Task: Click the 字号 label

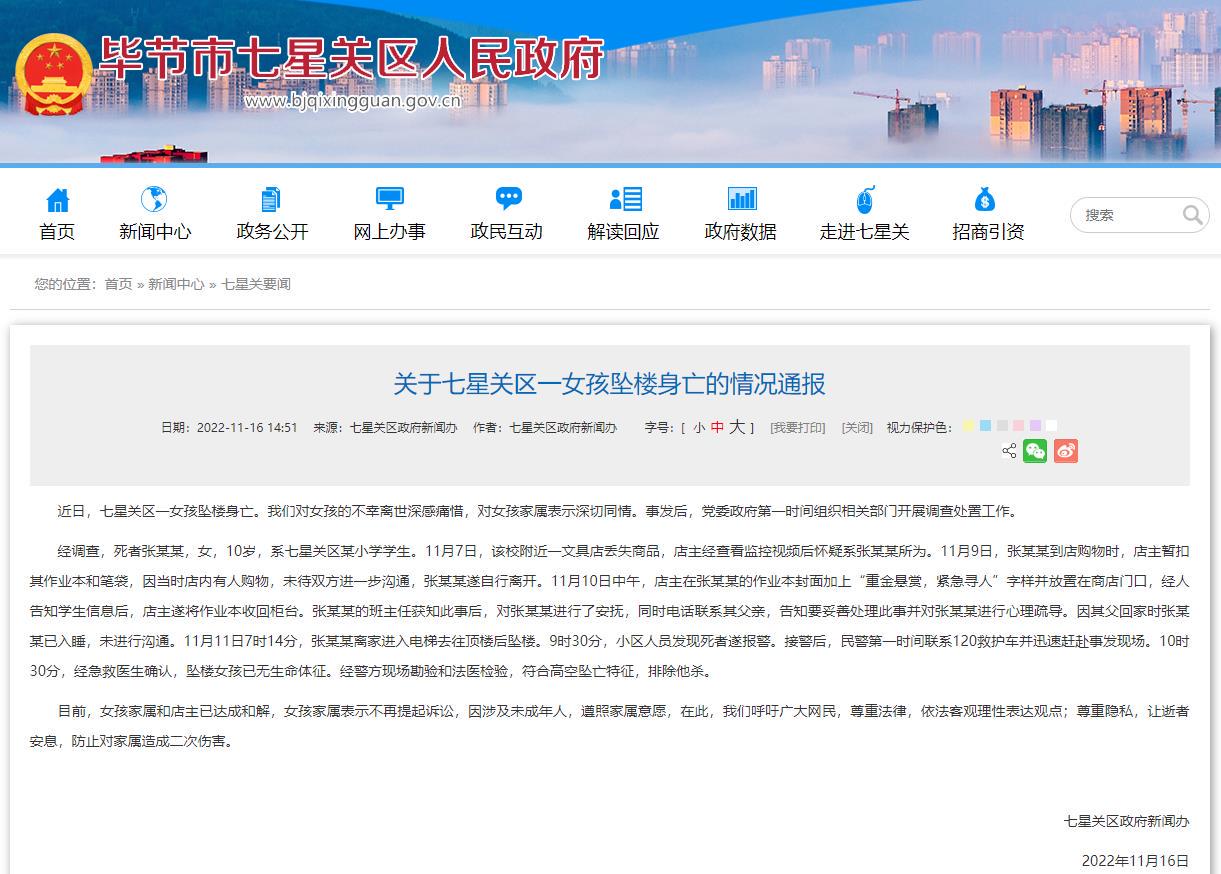Action: pos(660,427)
